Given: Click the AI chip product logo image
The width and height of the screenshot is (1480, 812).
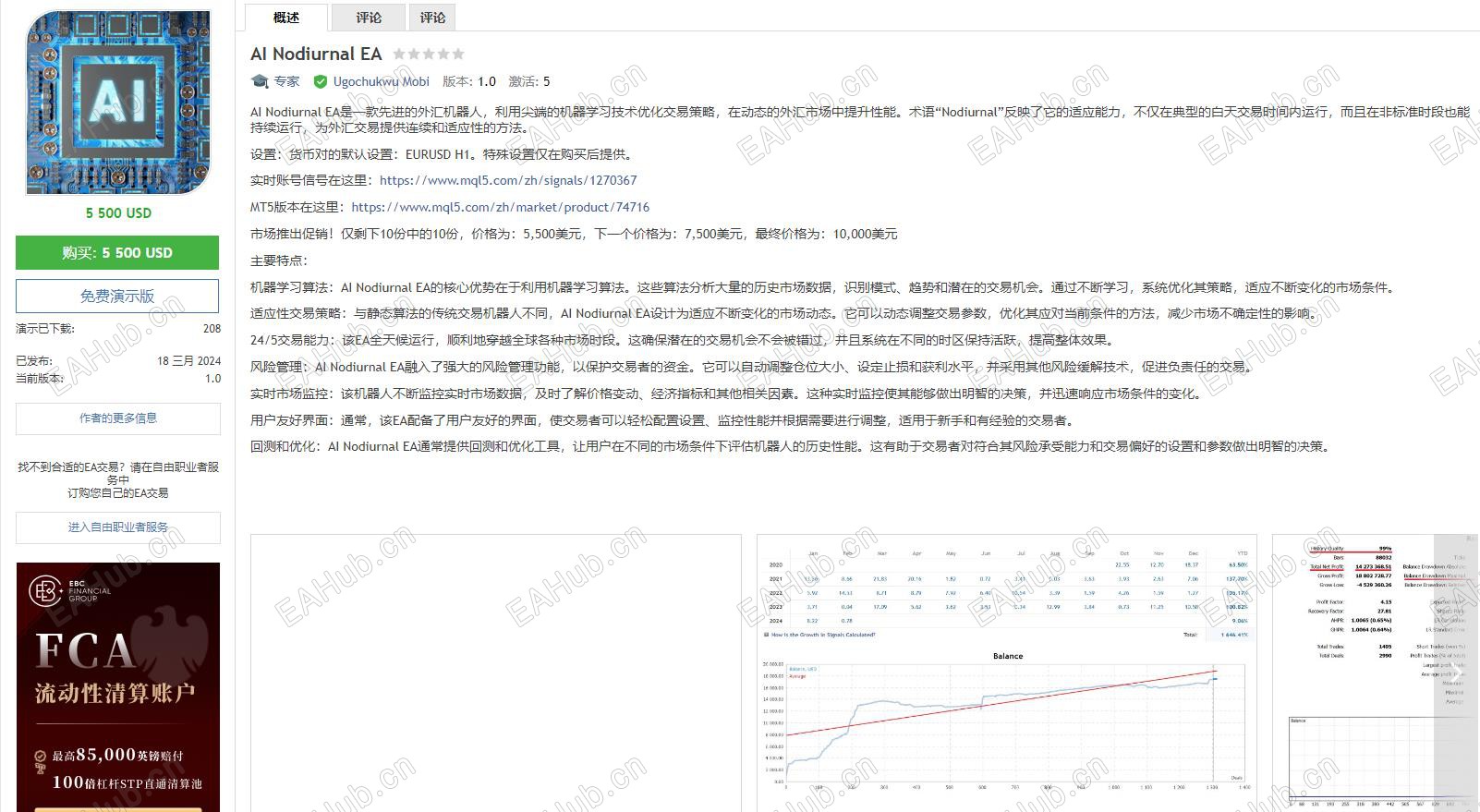Looking at the screenshot, I should click(117, 103).
